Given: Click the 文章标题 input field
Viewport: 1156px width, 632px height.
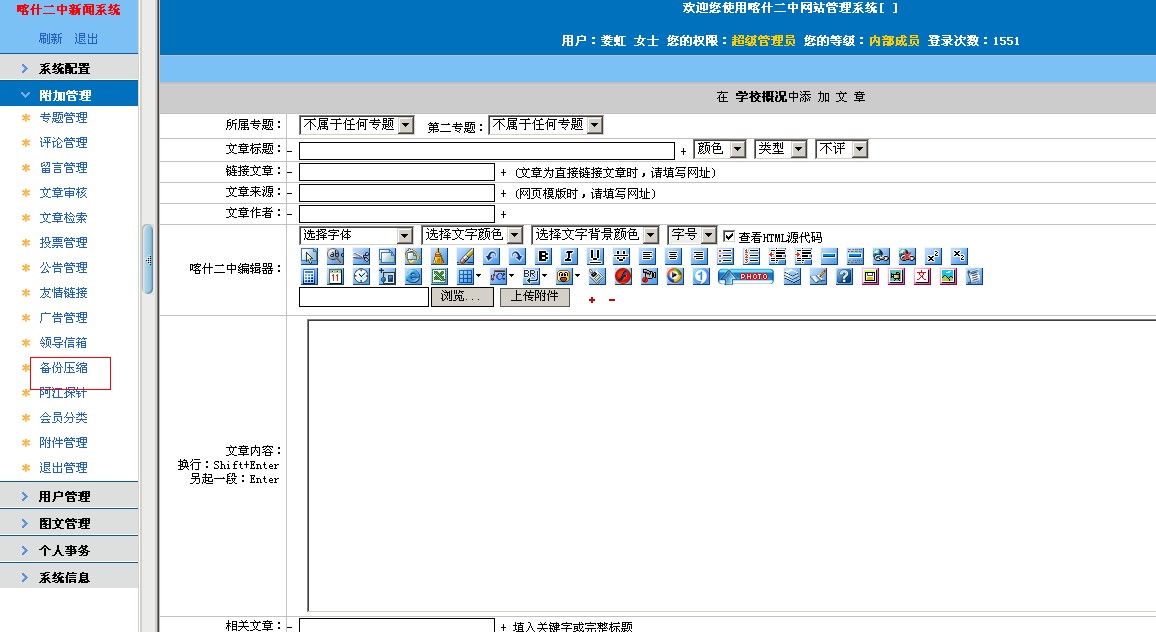Looking at the screenshot, I should (487, 150).
